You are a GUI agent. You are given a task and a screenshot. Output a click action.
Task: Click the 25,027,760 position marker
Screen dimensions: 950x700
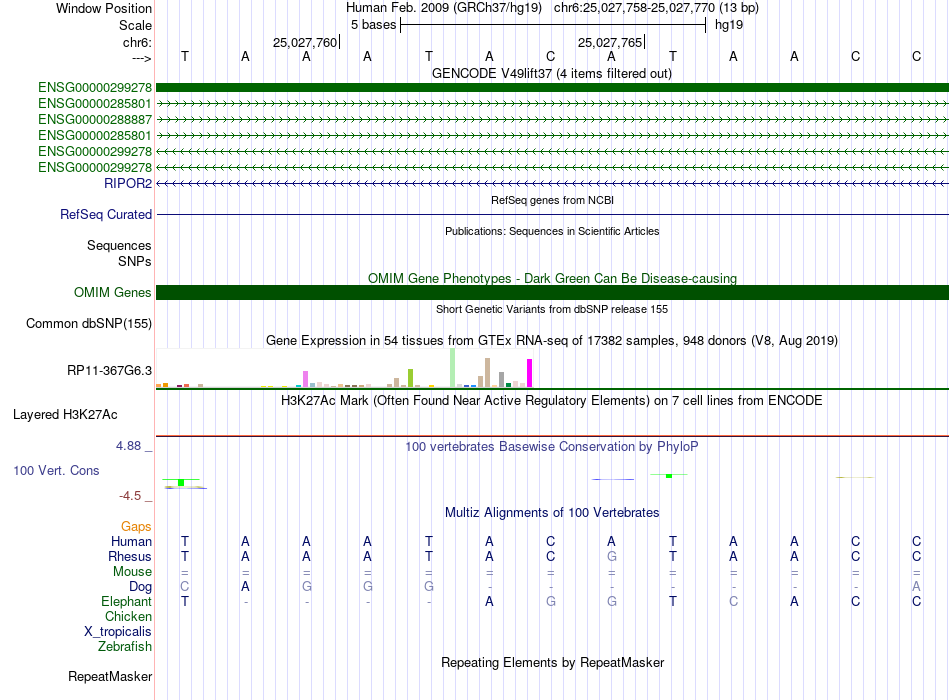pos(306,42)
